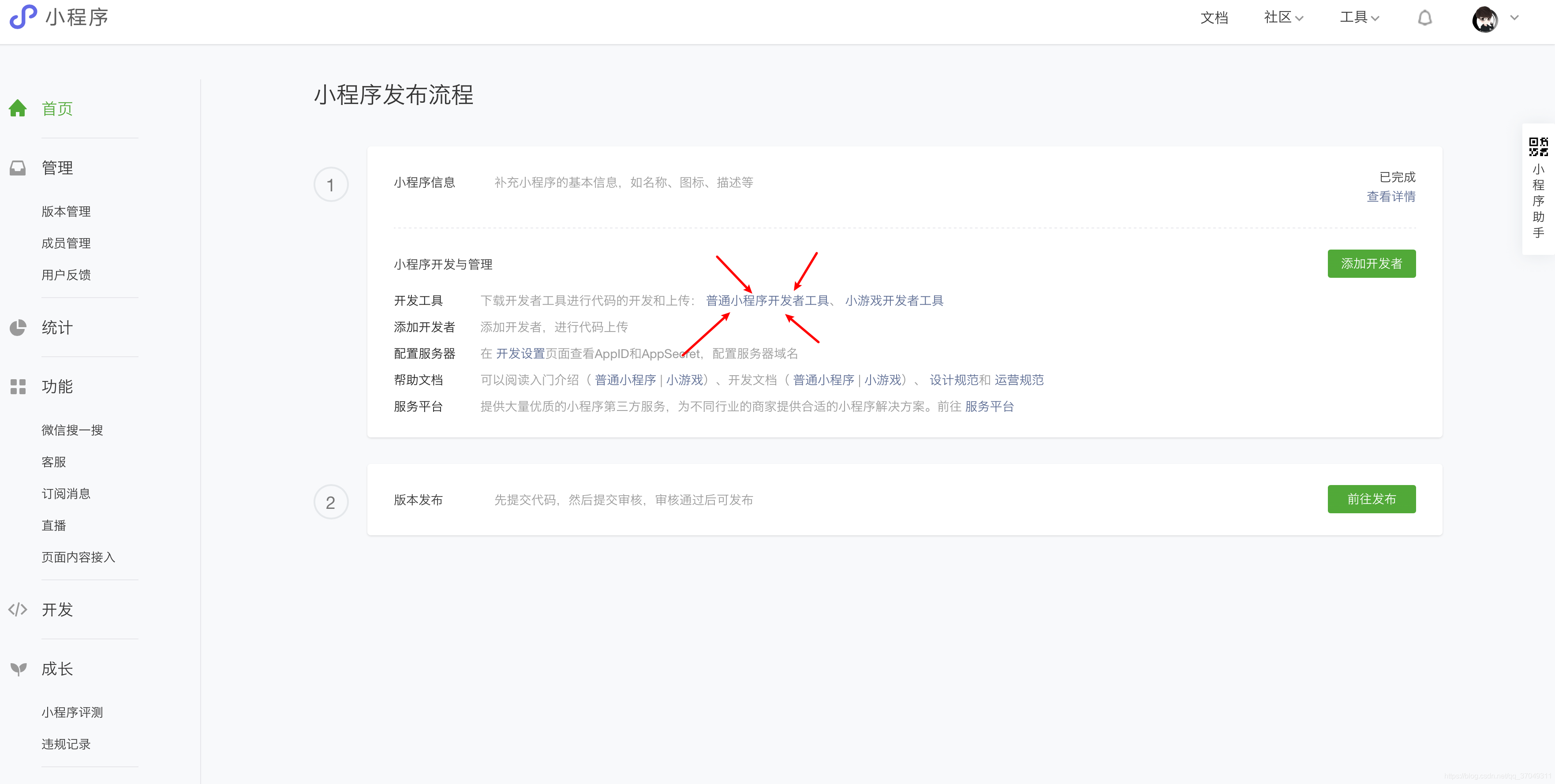
Task: Click the 成长 sprout icon
Action: 18,668
